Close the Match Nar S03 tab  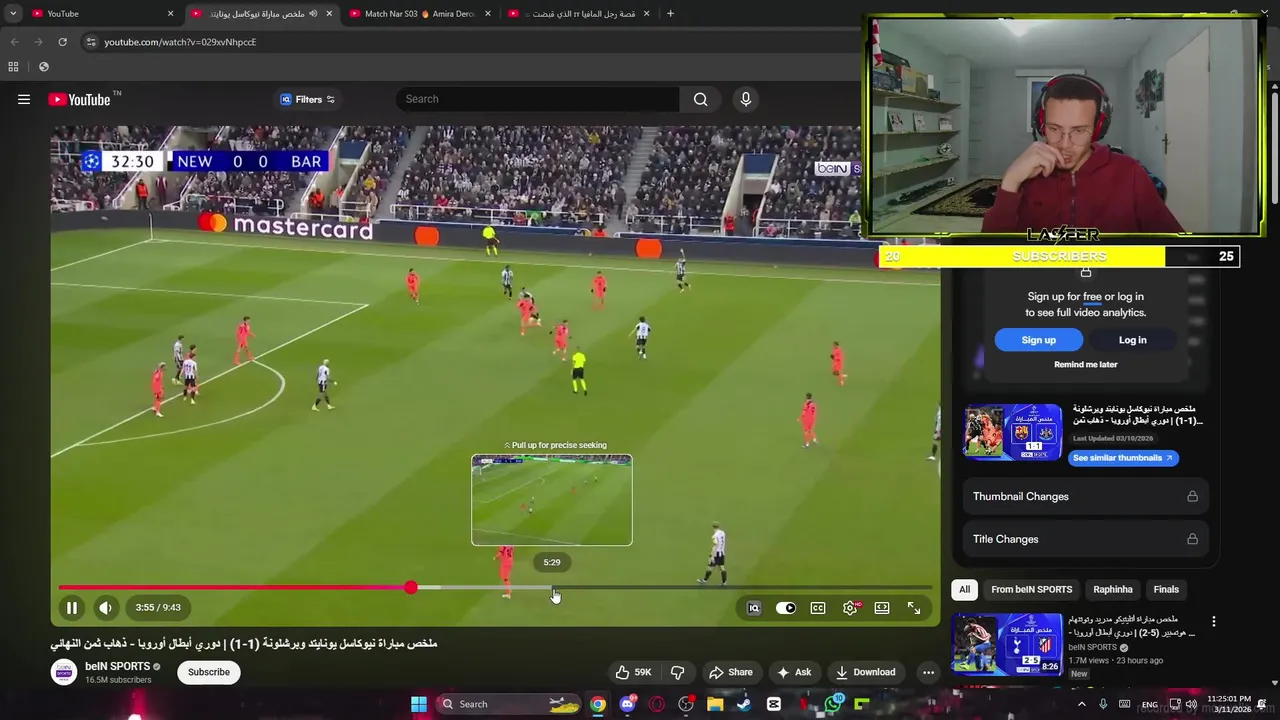pos(487,13)
